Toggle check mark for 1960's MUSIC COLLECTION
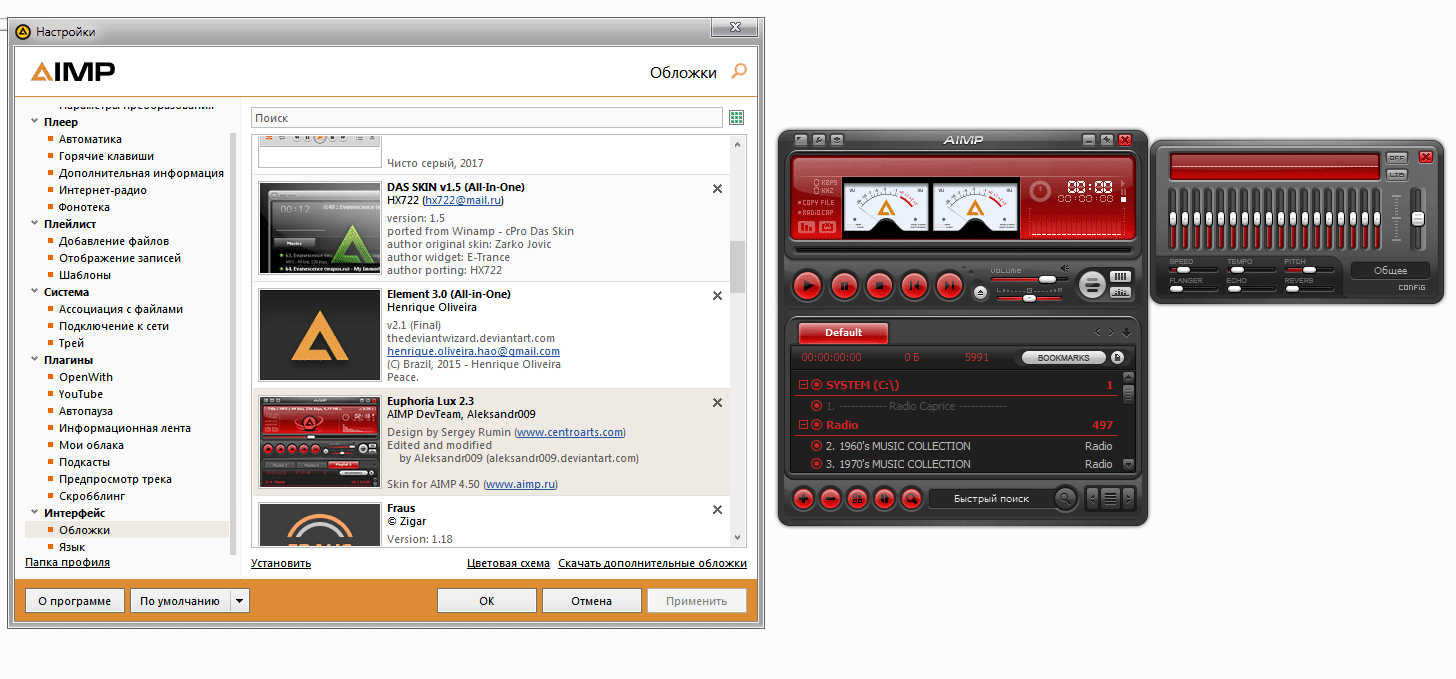The width and height of the screenshot is (1456, 679). point(816,446)
